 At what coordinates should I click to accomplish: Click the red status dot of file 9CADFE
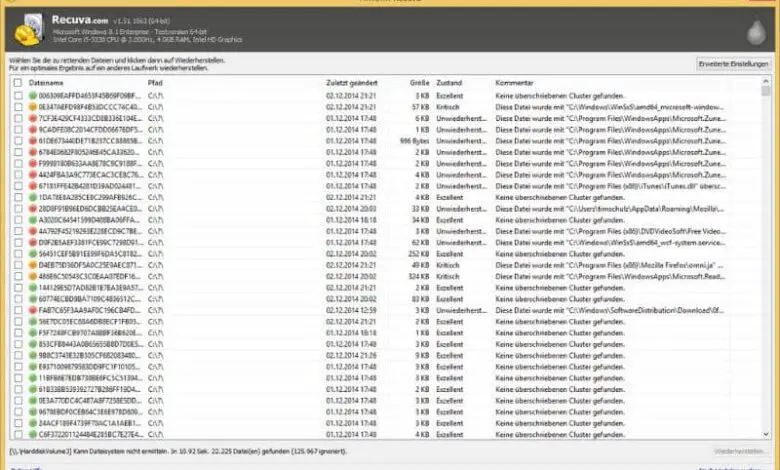(x=33, y=130)
